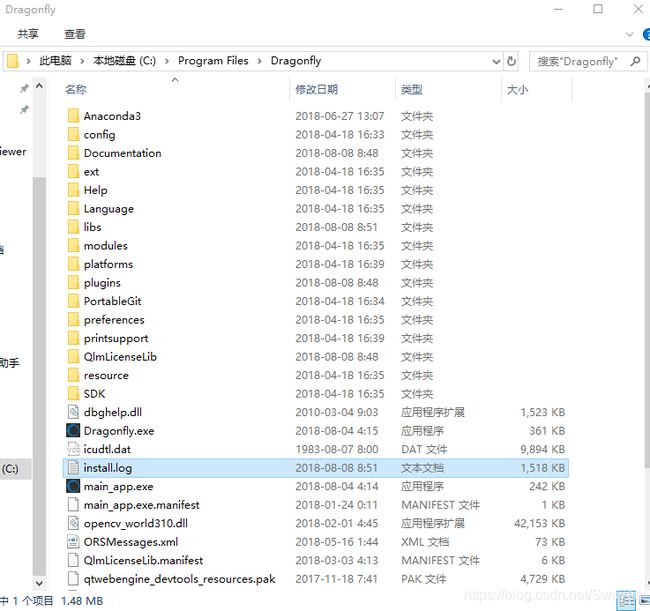Select the main_app.exe application icon
This screenshot has width=650, height=611.
click(x=73, y=486)
